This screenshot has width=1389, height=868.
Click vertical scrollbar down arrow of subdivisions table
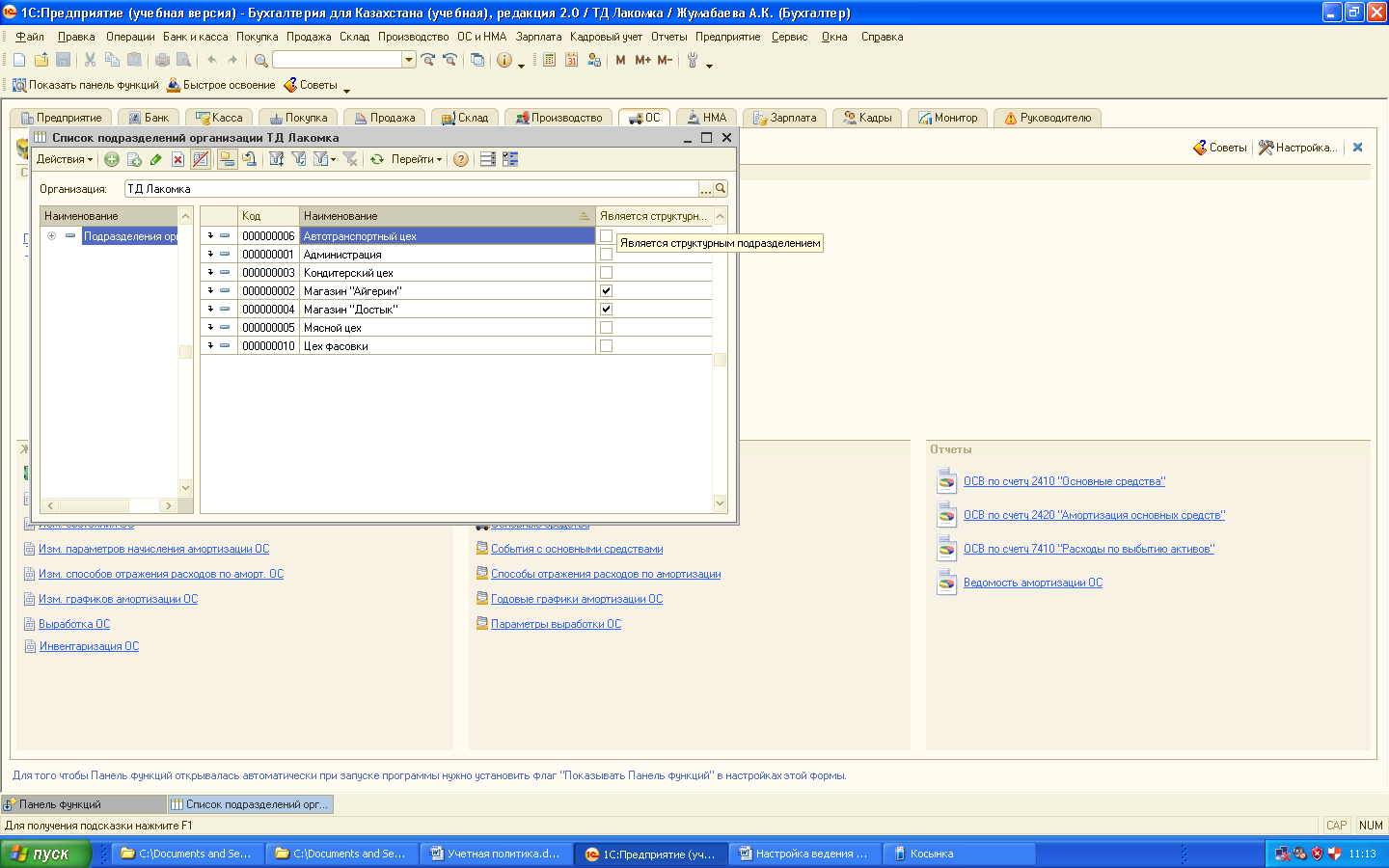pos(720,503)
